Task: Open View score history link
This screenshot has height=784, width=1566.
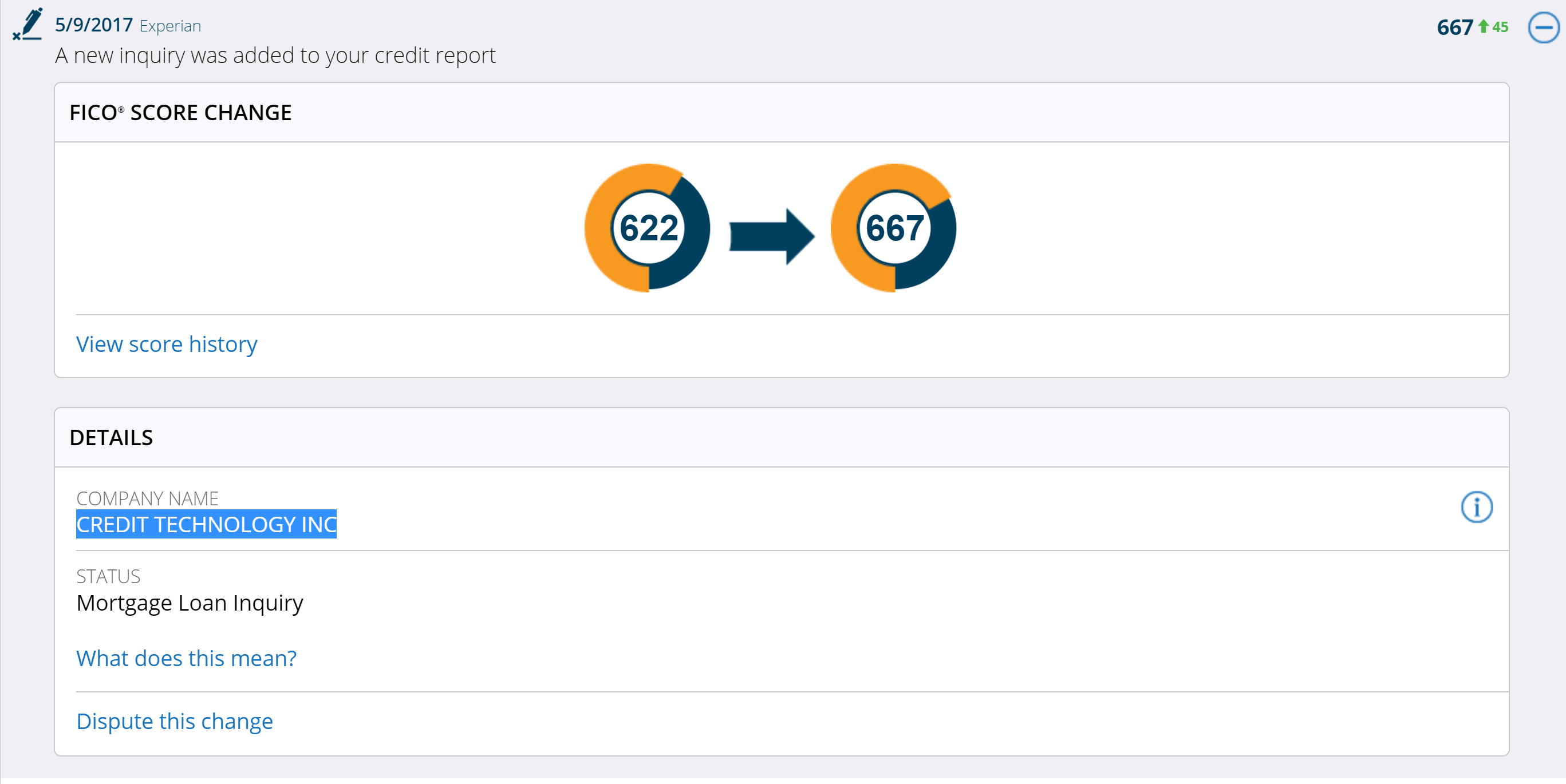Action: (167, 344)
